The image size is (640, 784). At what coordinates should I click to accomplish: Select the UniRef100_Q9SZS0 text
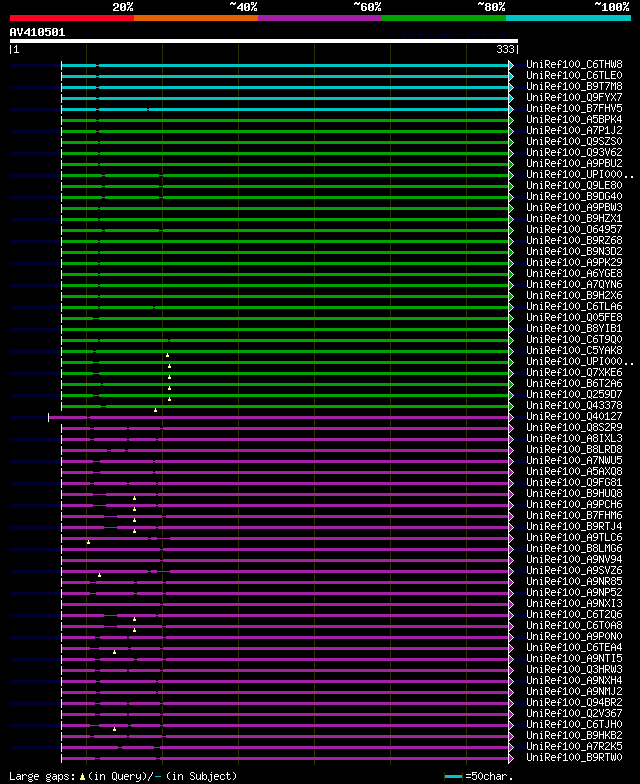click(x=574, y=142)
